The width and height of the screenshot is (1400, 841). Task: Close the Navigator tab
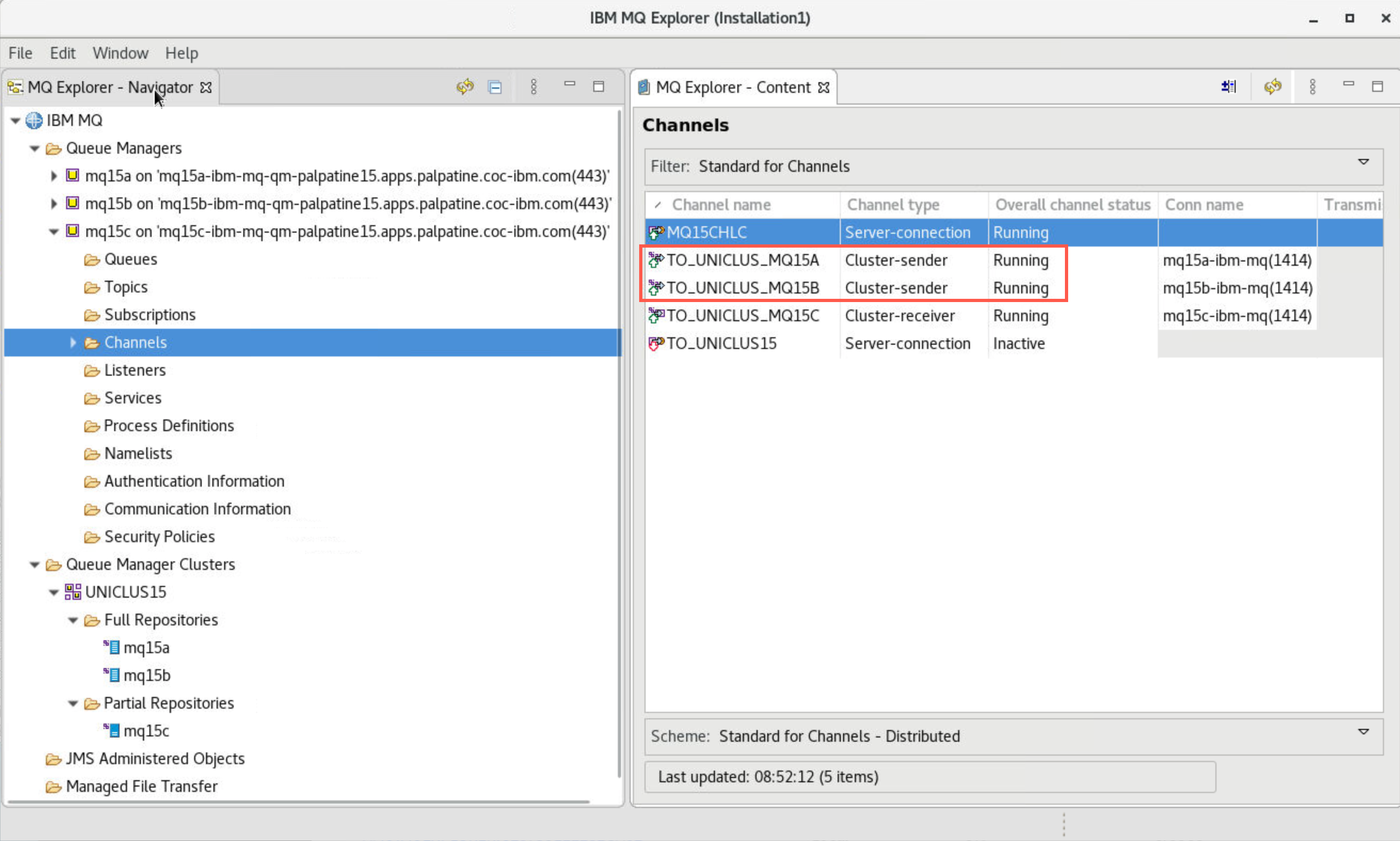pos(206,88)
